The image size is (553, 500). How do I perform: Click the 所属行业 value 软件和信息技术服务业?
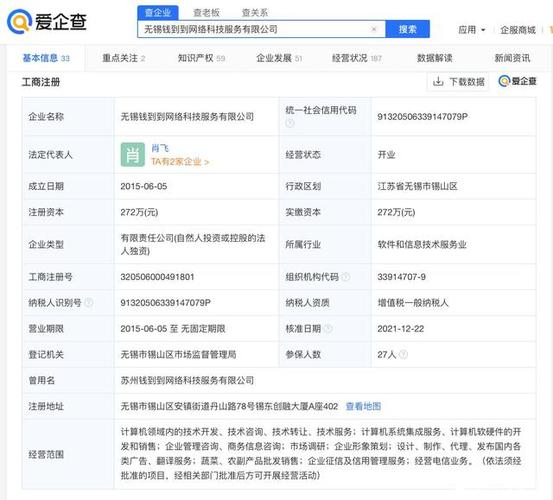pyautogui.click(x=422, y=244)
